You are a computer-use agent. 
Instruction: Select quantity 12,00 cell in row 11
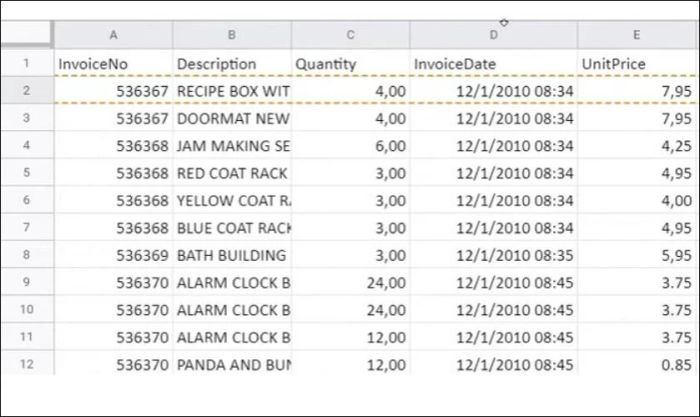[x=350, y=337]
